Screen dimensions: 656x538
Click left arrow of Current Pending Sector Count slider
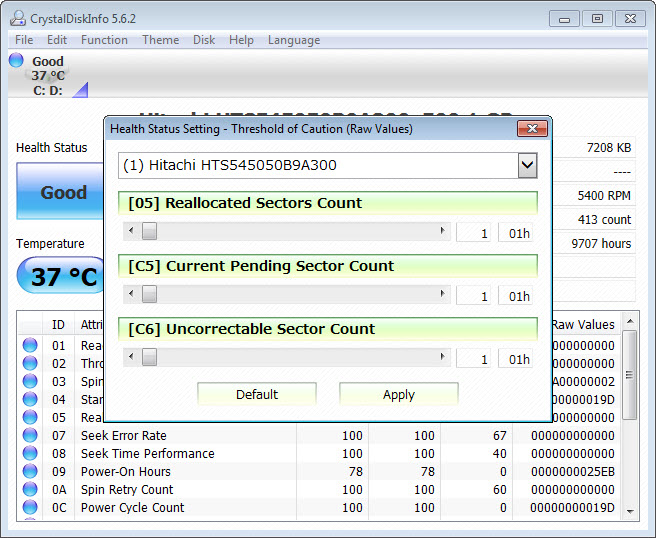pyautogui.click(x=131, y=294)
